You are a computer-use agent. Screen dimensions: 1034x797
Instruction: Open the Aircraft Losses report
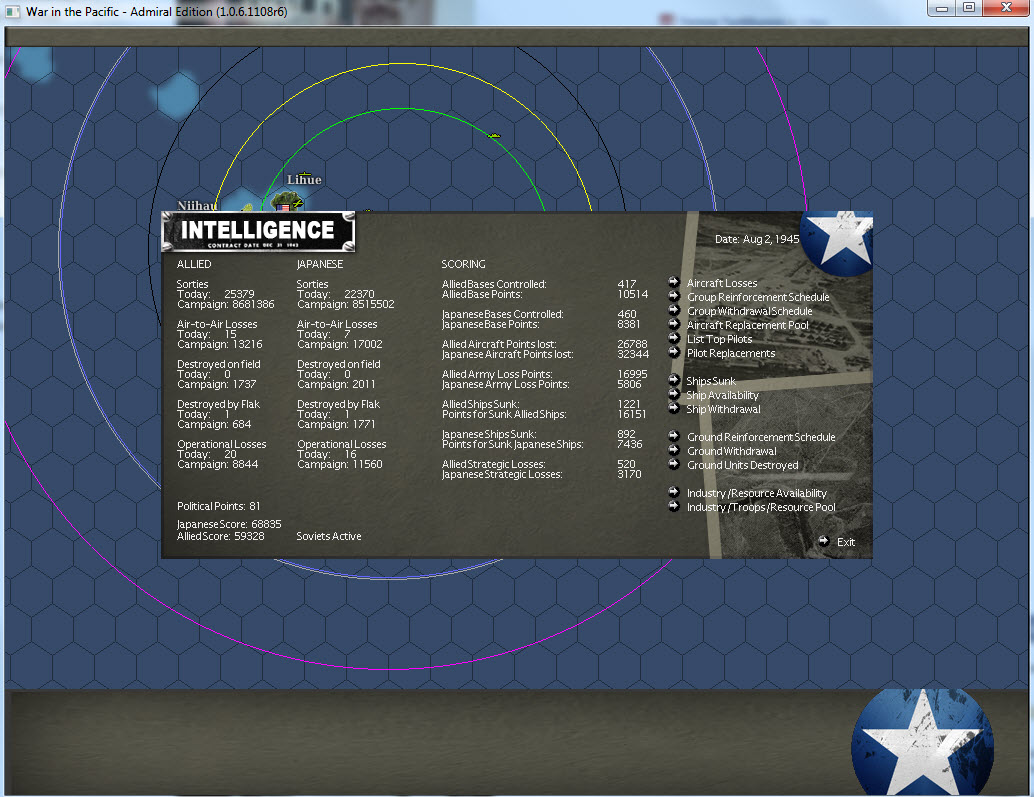click(722, 283)
